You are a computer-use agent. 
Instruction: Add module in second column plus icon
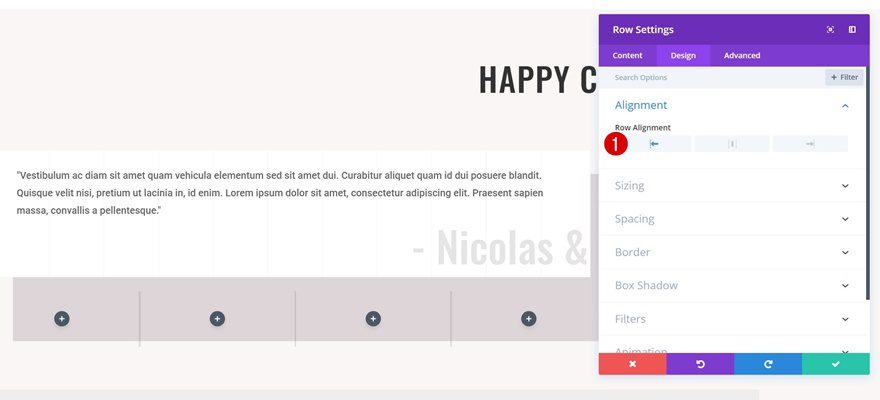coord(217,319)
